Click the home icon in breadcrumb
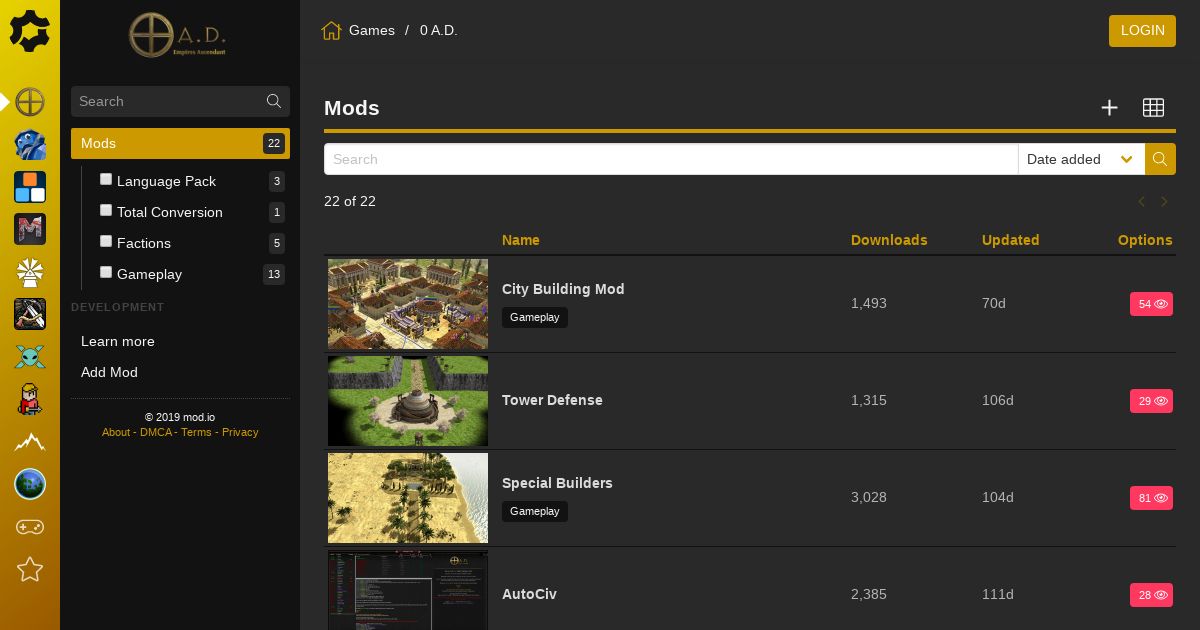The image size is (1200, 630). click(332, 31)
